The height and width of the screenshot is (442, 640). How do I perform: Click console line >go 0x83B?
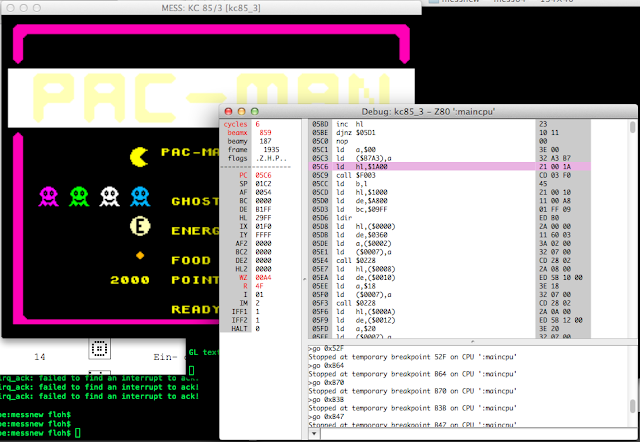(326, 400)
